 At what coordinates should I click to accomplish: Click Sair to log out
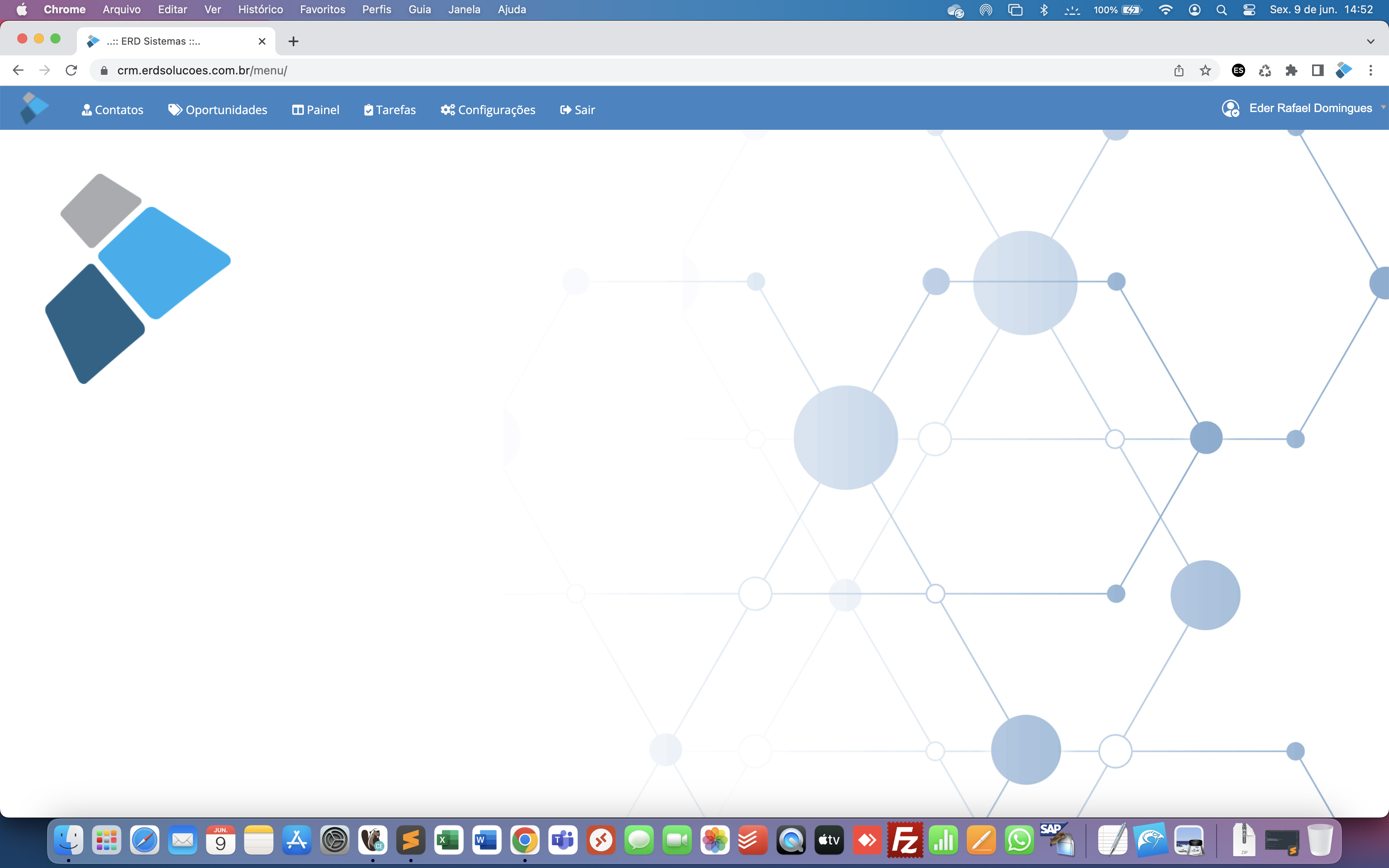point(578,110)
